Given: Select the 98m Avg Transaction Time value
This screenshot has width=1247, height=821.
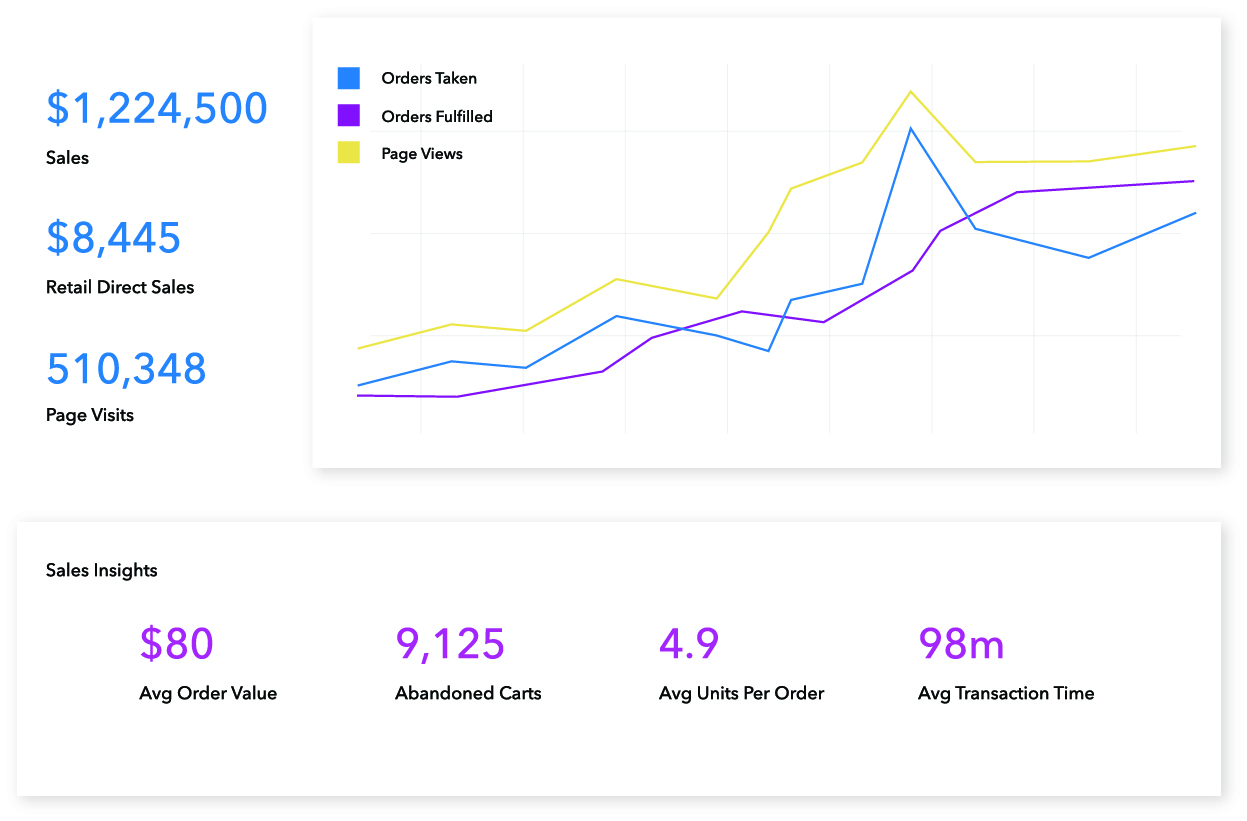Looking at the screenshot, I should tap(961, 644).
